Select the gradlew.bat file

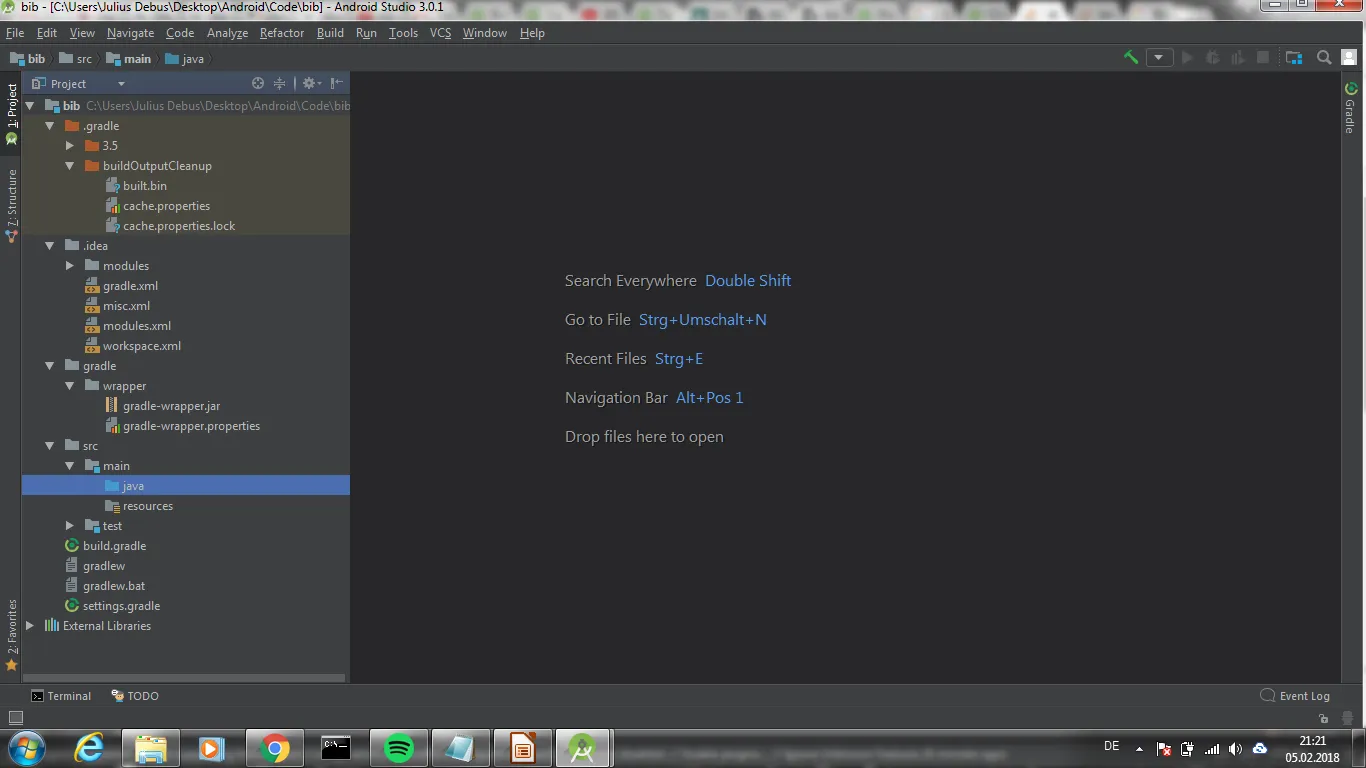(104, 586)
